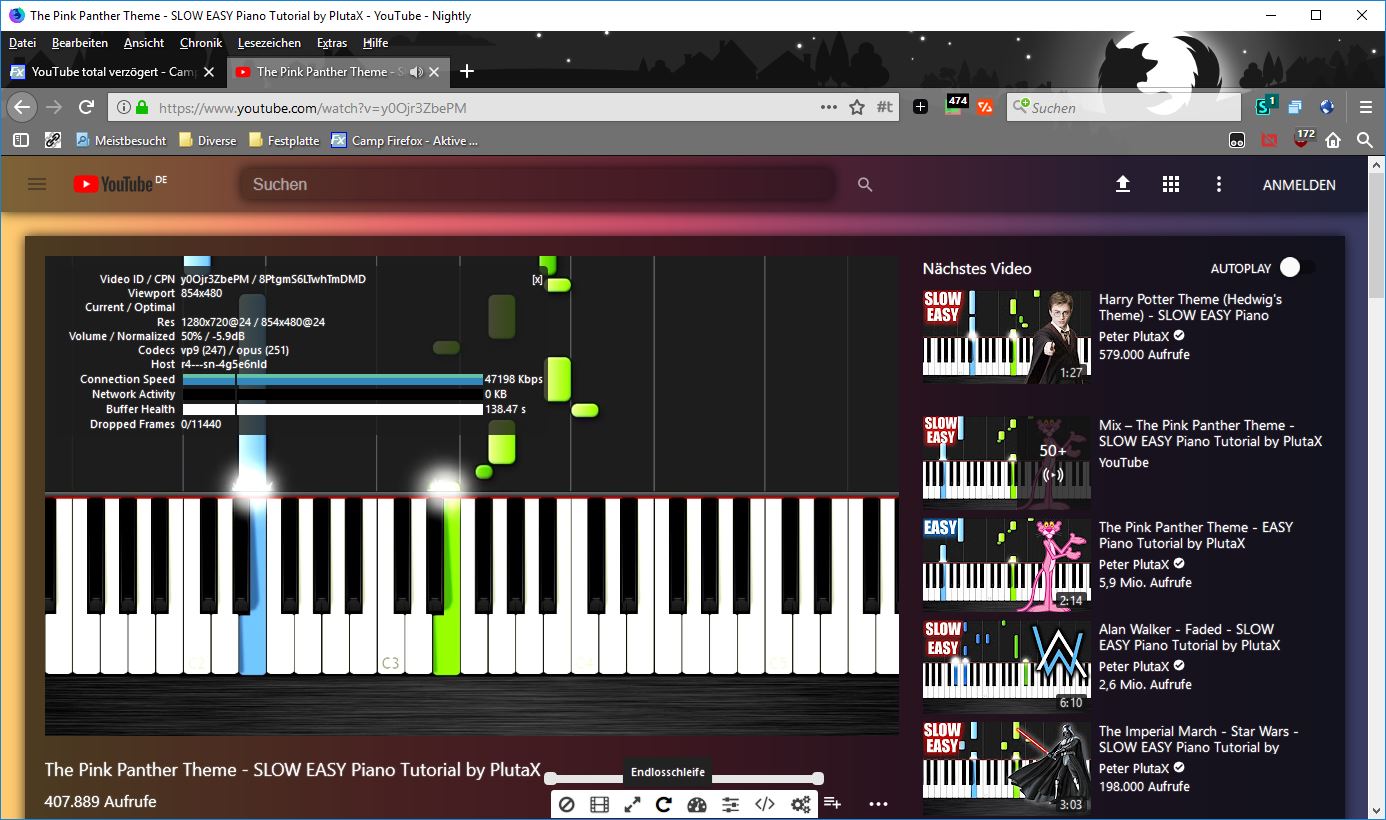Open the YouTube apps grid icon
This screenshot has height=820, width=1386.
coord(1171,184)
